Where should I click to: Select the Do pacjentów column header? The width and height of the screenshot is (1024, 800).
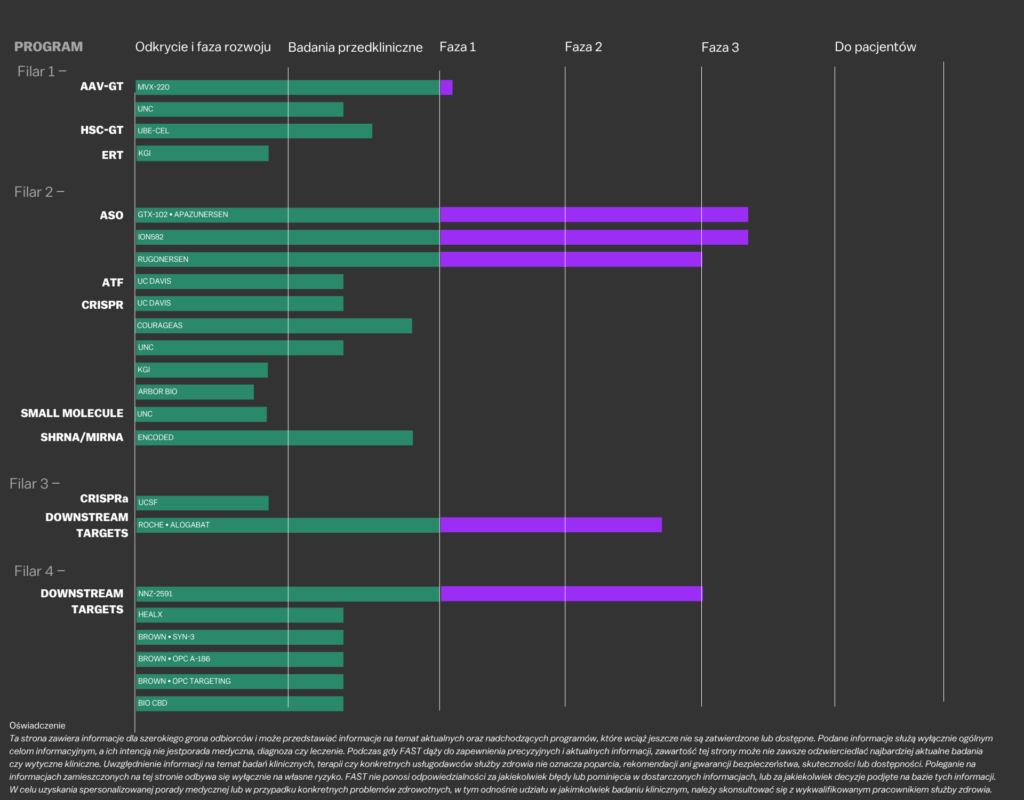(875, 47)
